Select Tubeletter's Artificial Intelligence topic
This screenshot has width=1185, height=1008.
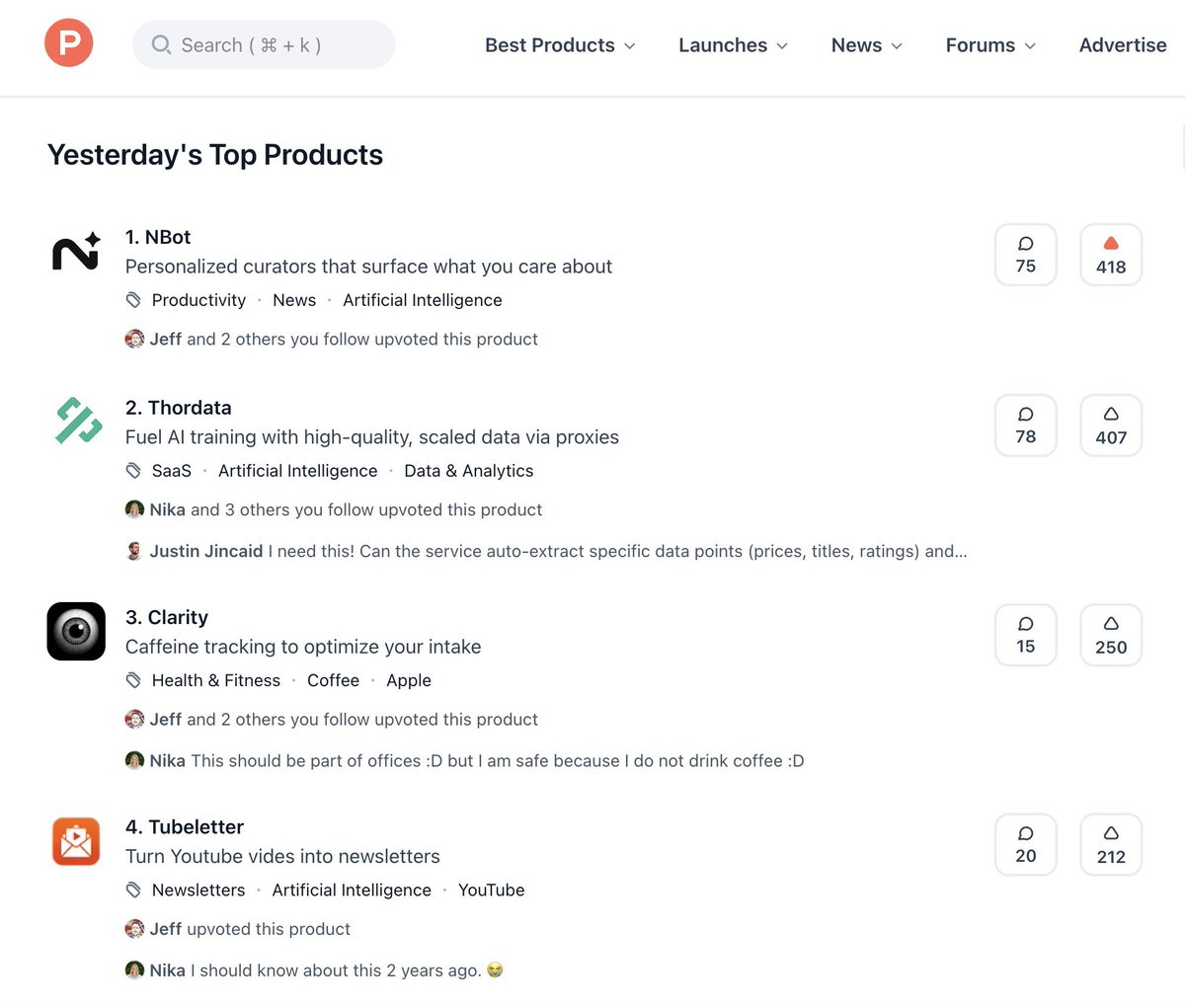pyautogui.click(x=352, y=890)
